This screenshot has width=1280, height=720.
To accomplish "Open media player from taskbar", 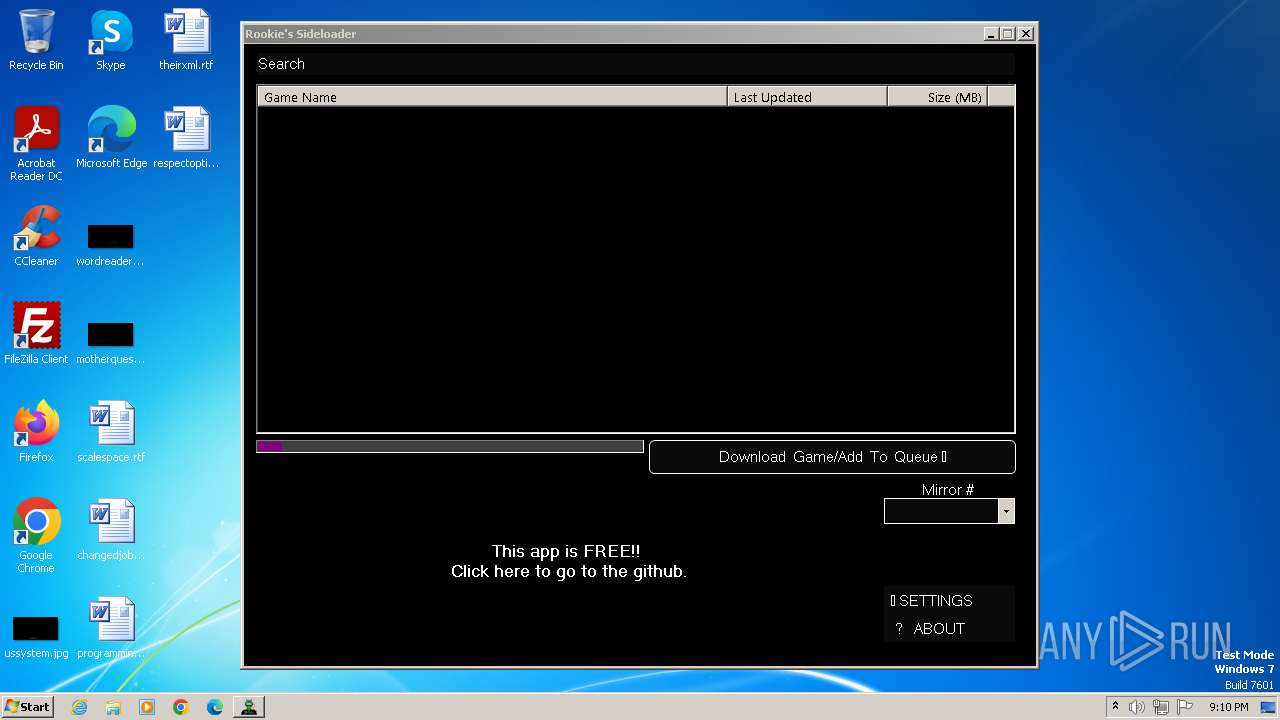I will 147,707.
